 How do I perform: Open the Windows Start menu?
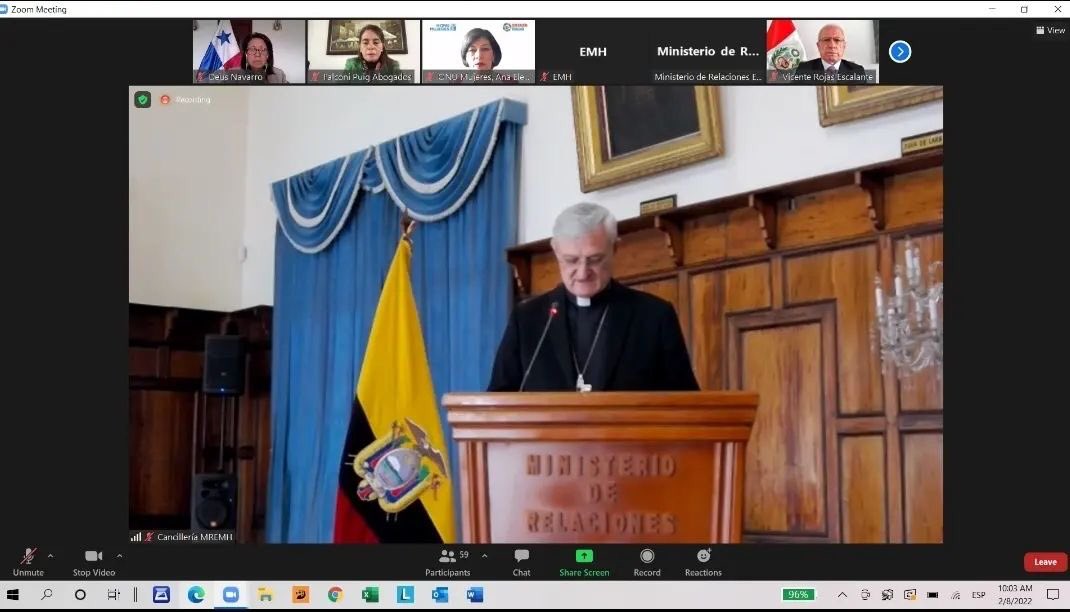click(x=13, y=595)
